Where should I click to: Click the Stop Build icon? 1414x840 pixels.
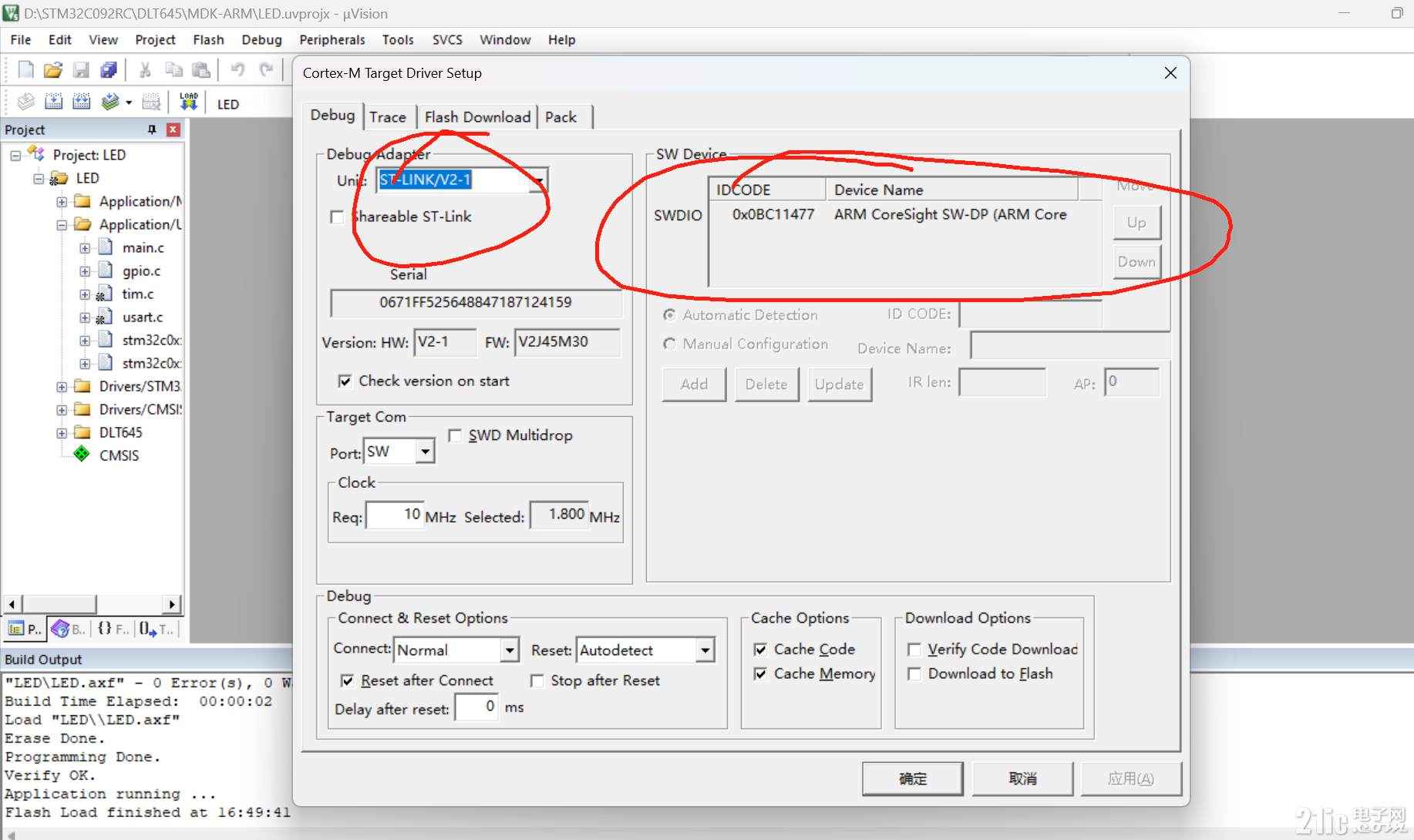[151, 102]
